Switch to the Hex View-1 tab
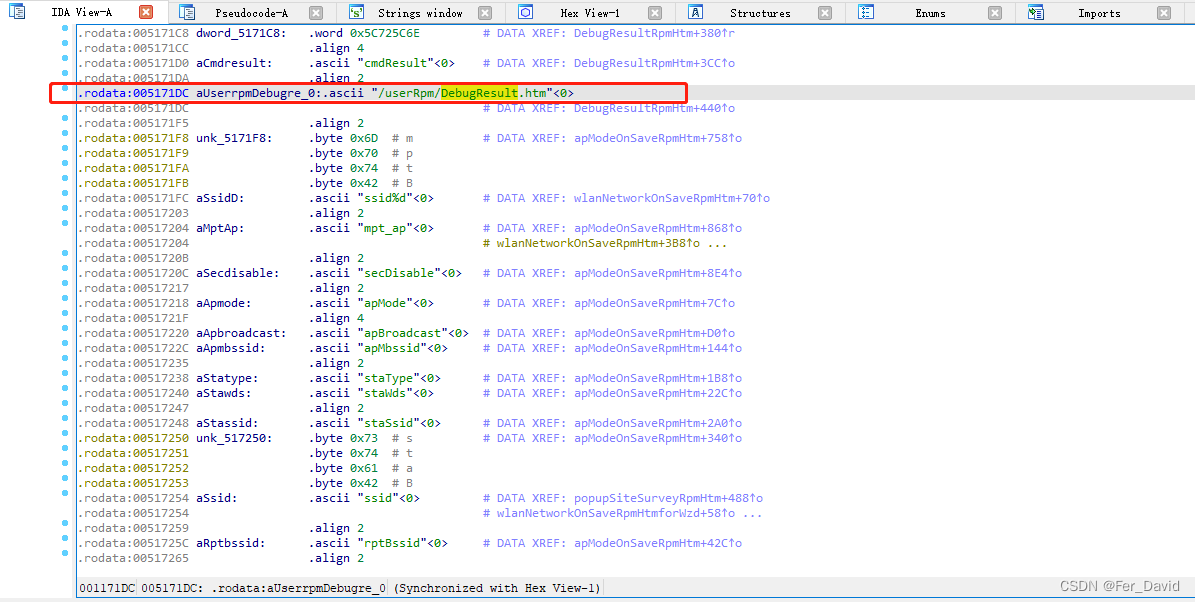The image size is (1195, 602). click(x=590, y=13)
